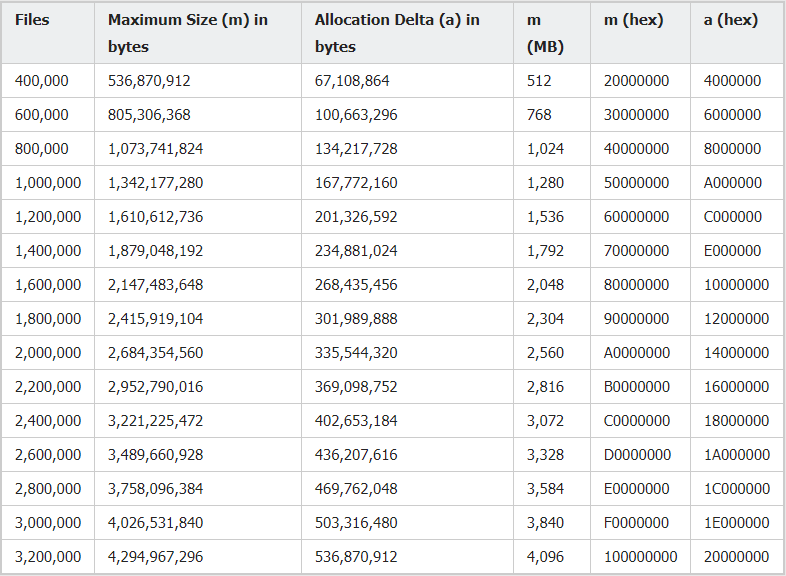Image resolution: width=786 pixels, height=576 pixels.
Task: Click the 400,000 files cell
Action: (42, 81)
